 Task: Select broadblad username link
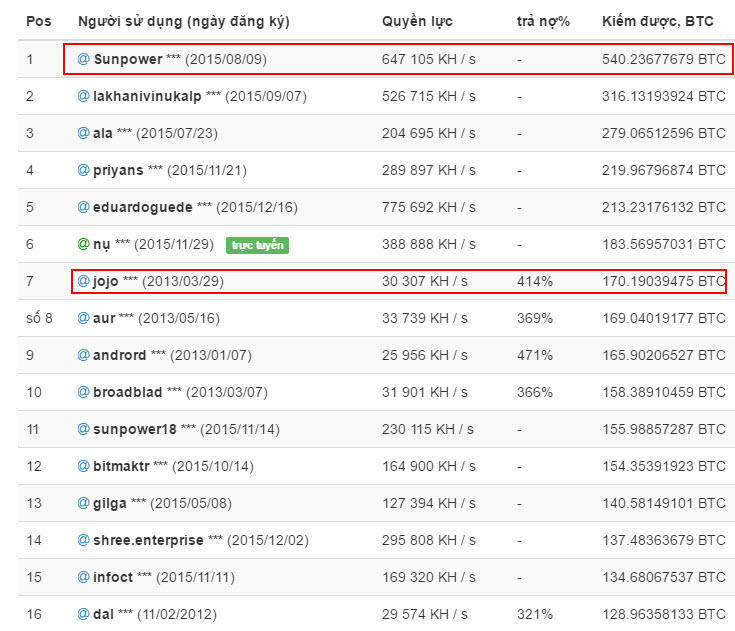128,392
